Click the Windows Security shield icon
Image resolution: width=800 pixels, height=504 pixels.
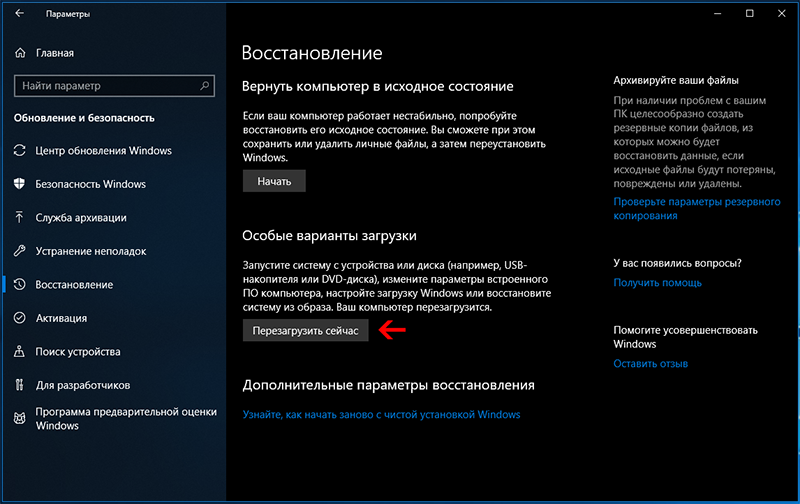pos(19,184)
